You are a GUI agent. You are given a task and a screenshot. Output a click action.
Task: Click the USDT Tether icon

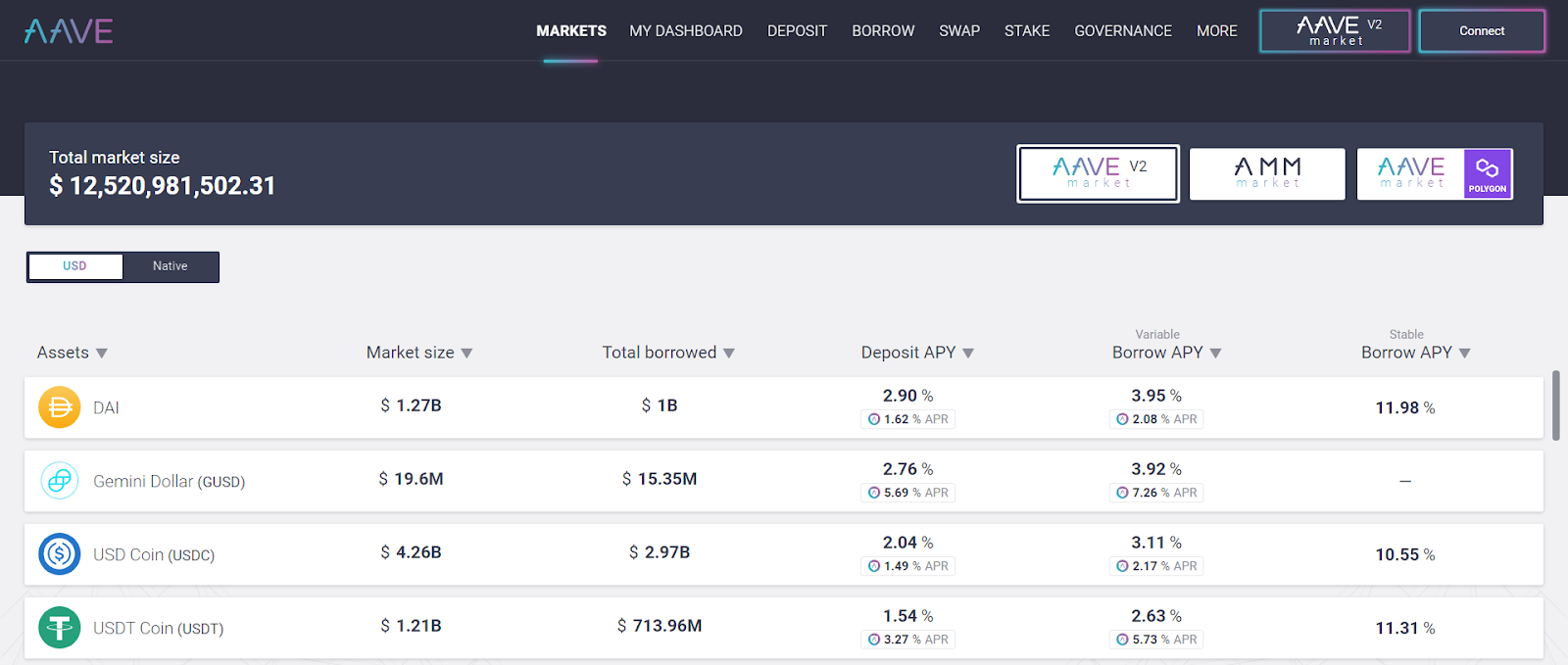point(59,628)
